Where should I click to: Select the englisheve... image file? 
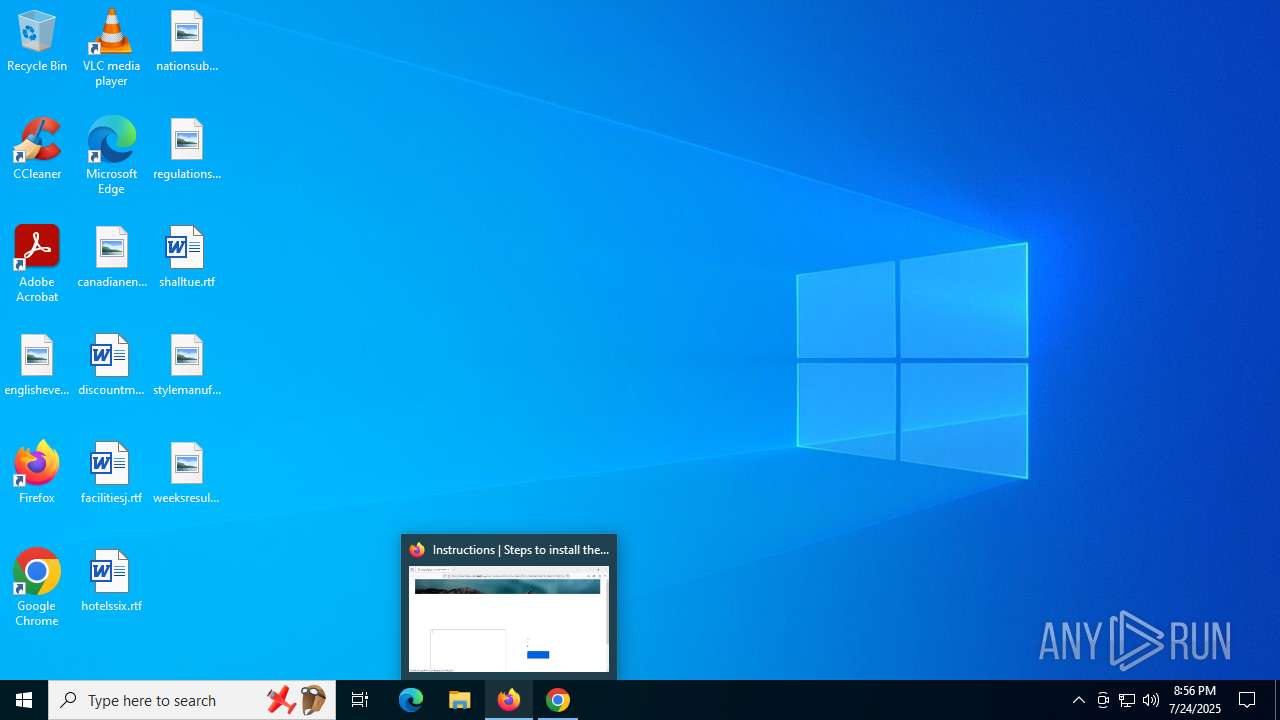tap(37, 366)
